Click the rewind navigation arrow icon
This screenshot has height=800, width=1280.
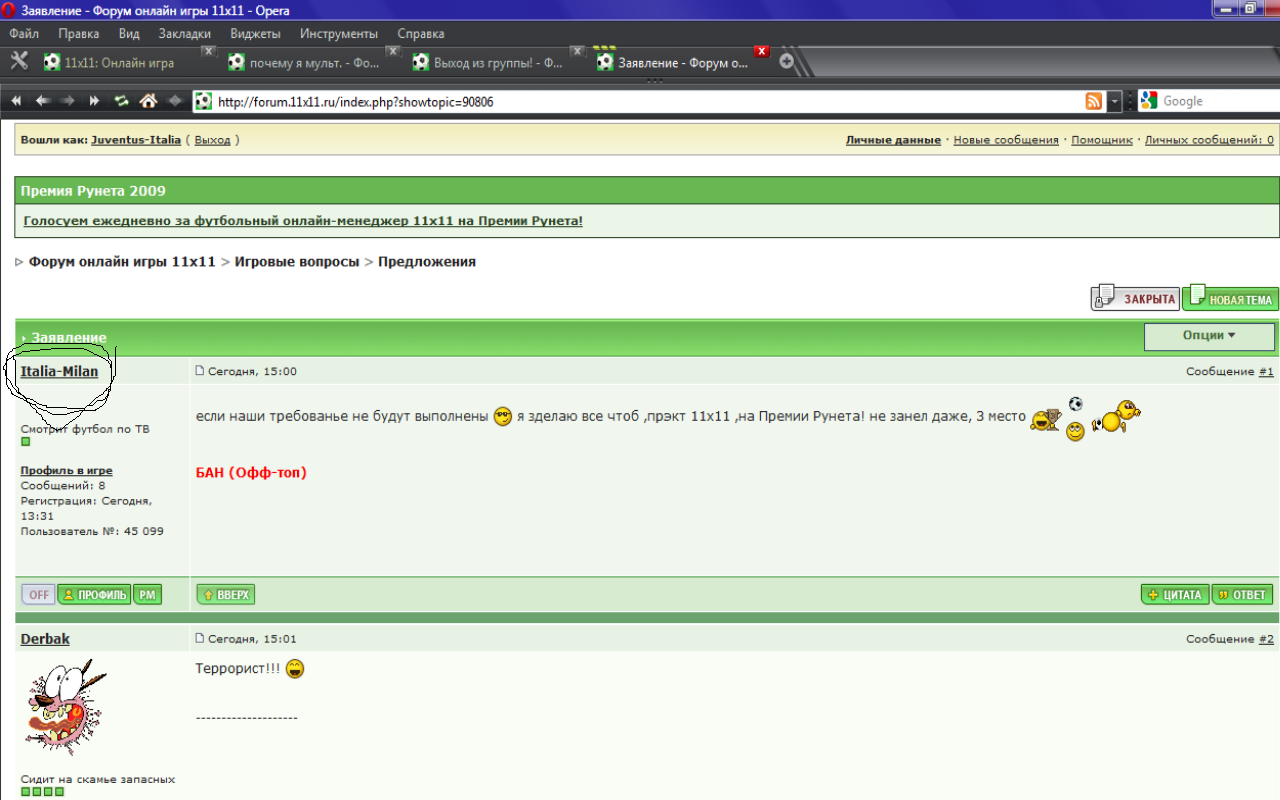(17, 101)
